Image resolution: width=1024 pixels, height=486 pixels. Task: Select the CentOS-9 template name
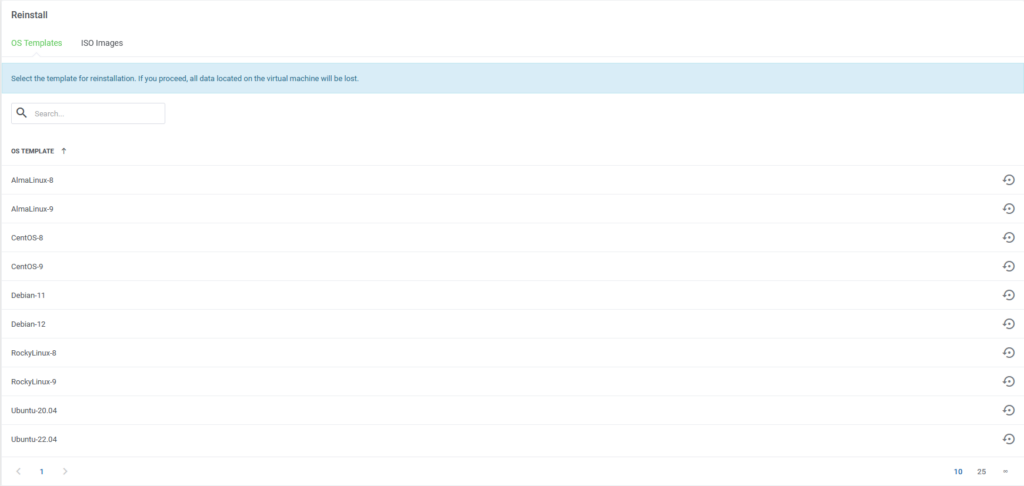[x=27, y=267]
